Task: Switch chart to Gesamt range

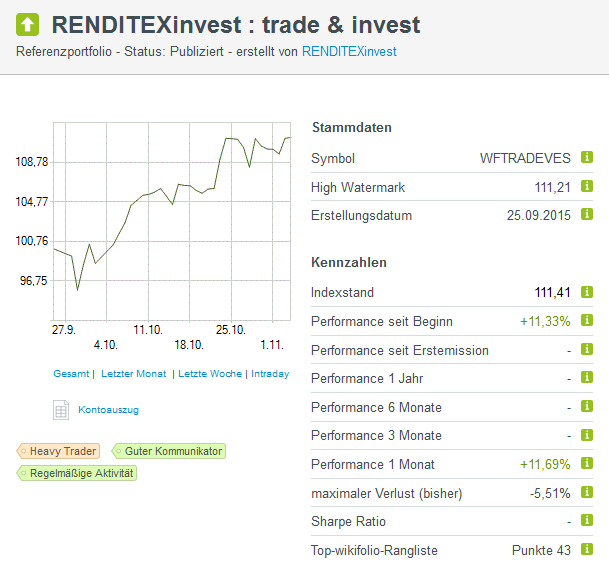Action: coord(71,374)
